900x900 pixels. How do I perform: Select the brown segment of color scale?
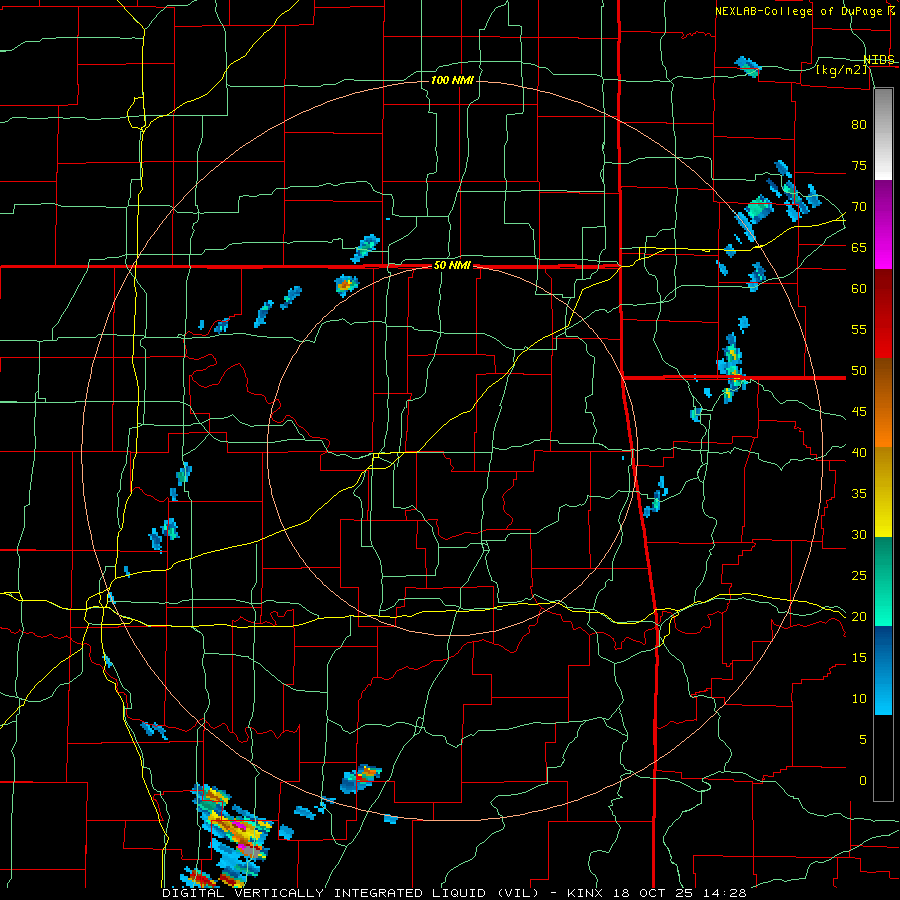[883, 382]
